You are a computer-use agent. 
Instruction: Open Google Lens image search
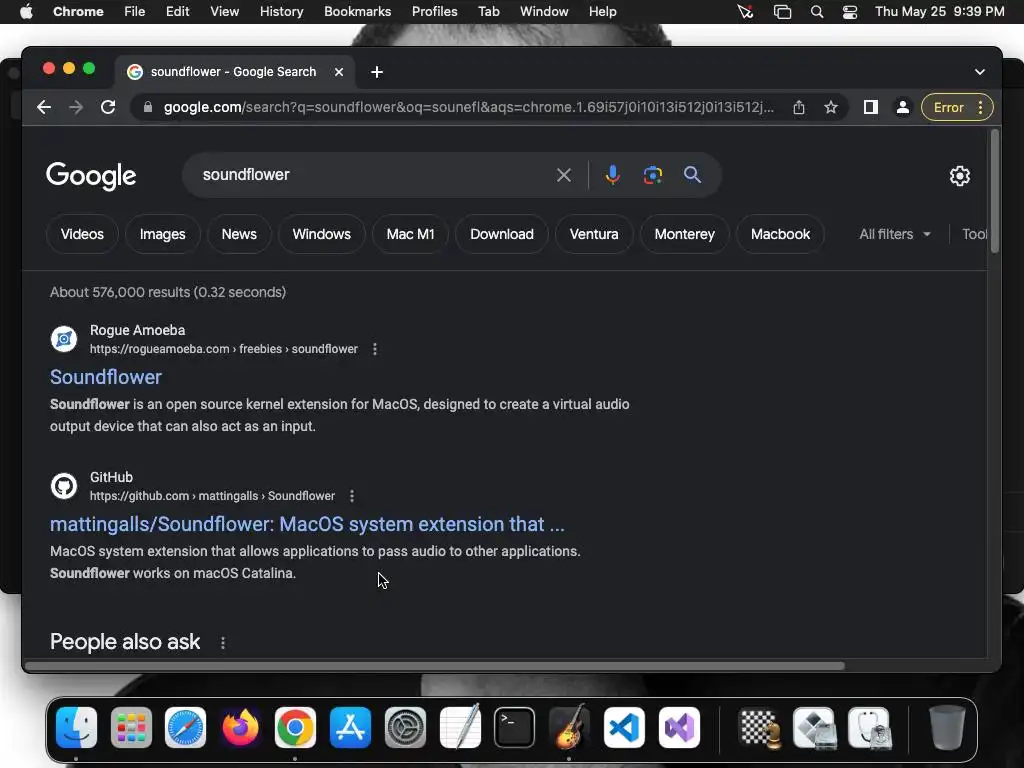[x=652, y=175]
